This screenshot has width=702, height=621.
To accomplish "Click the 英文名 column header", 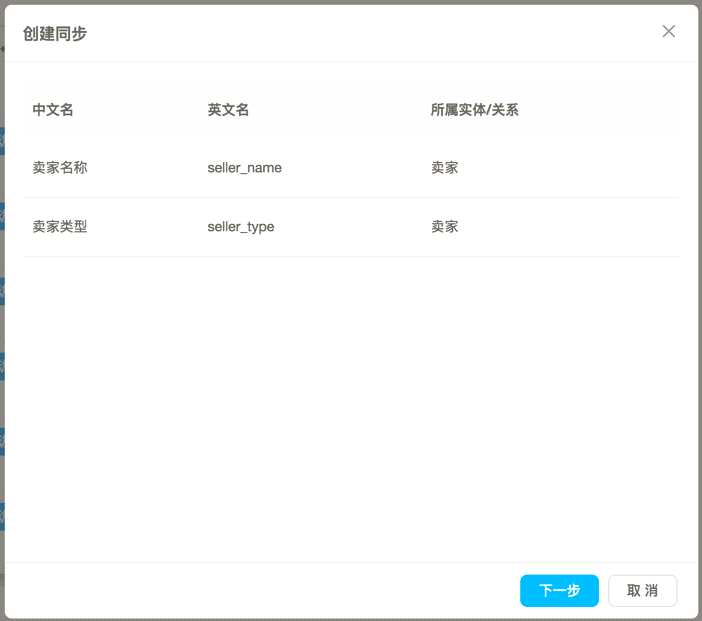I will click(228, 110).
